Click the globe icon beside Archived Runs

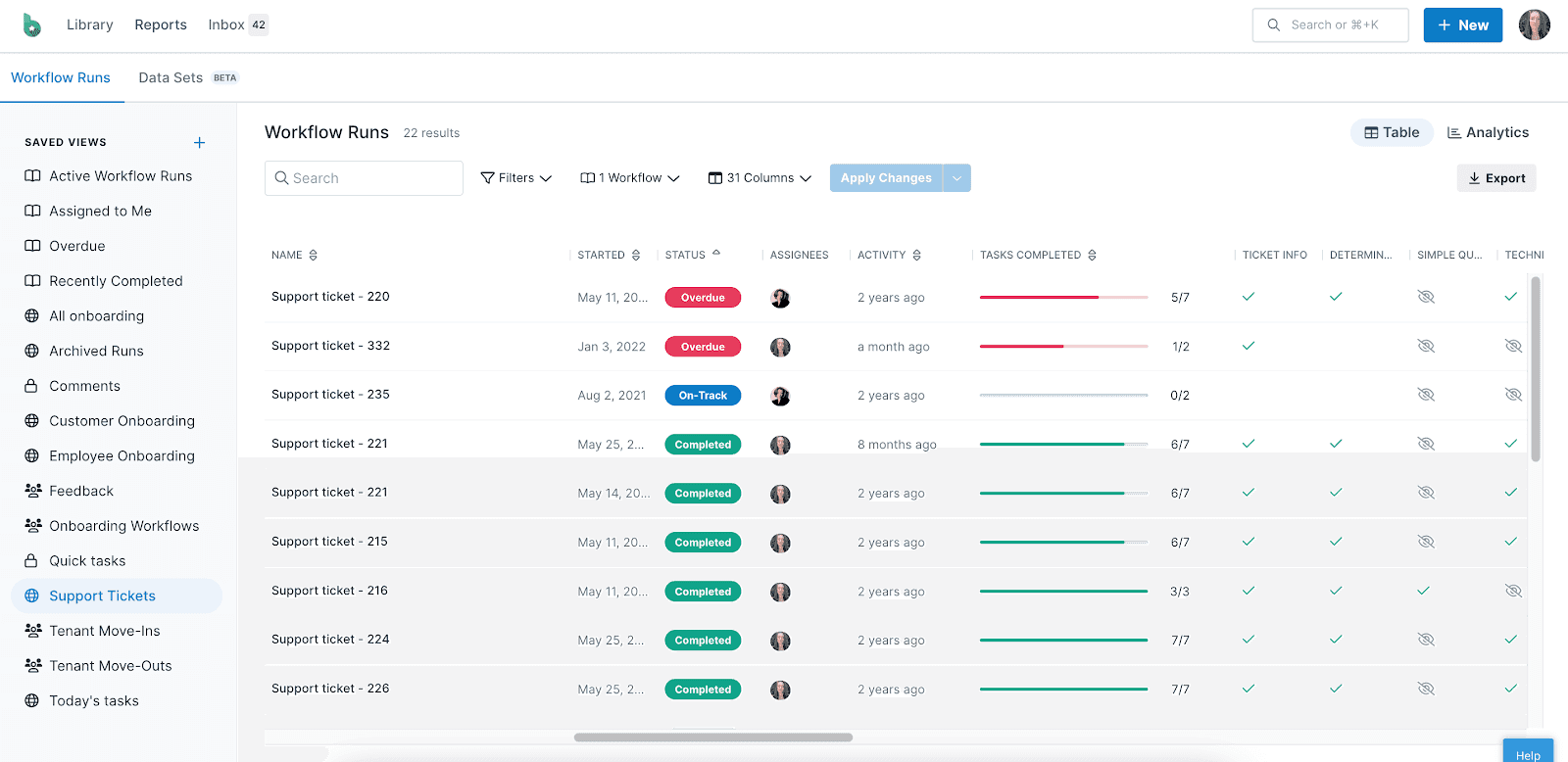coord(32,352)
